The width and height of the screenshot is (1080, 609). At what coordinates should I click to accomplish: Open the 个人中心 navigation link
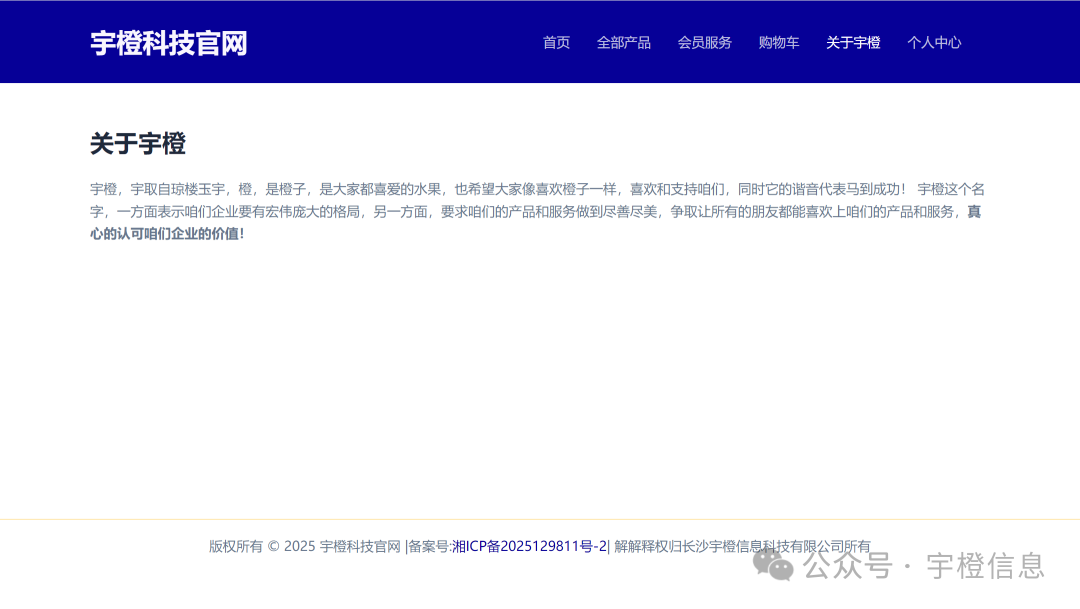[x=934, y=42]
